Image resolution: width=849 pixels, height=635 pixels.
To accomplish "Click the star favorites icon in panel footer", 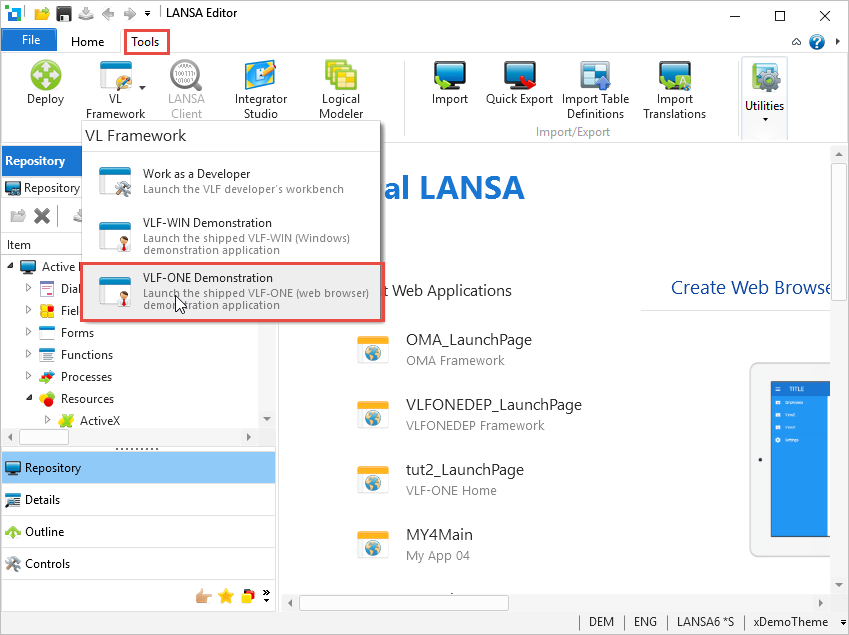I will [x=226, y=596].
